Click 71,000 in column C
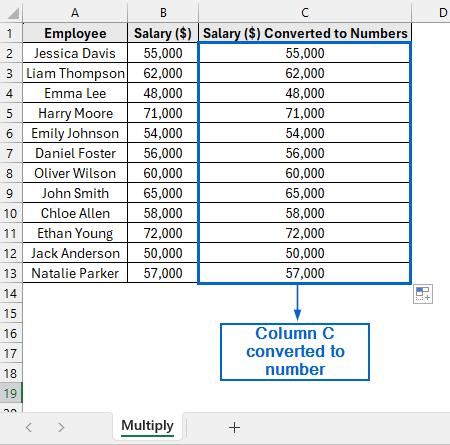450x445 pixels. [305, 113]
